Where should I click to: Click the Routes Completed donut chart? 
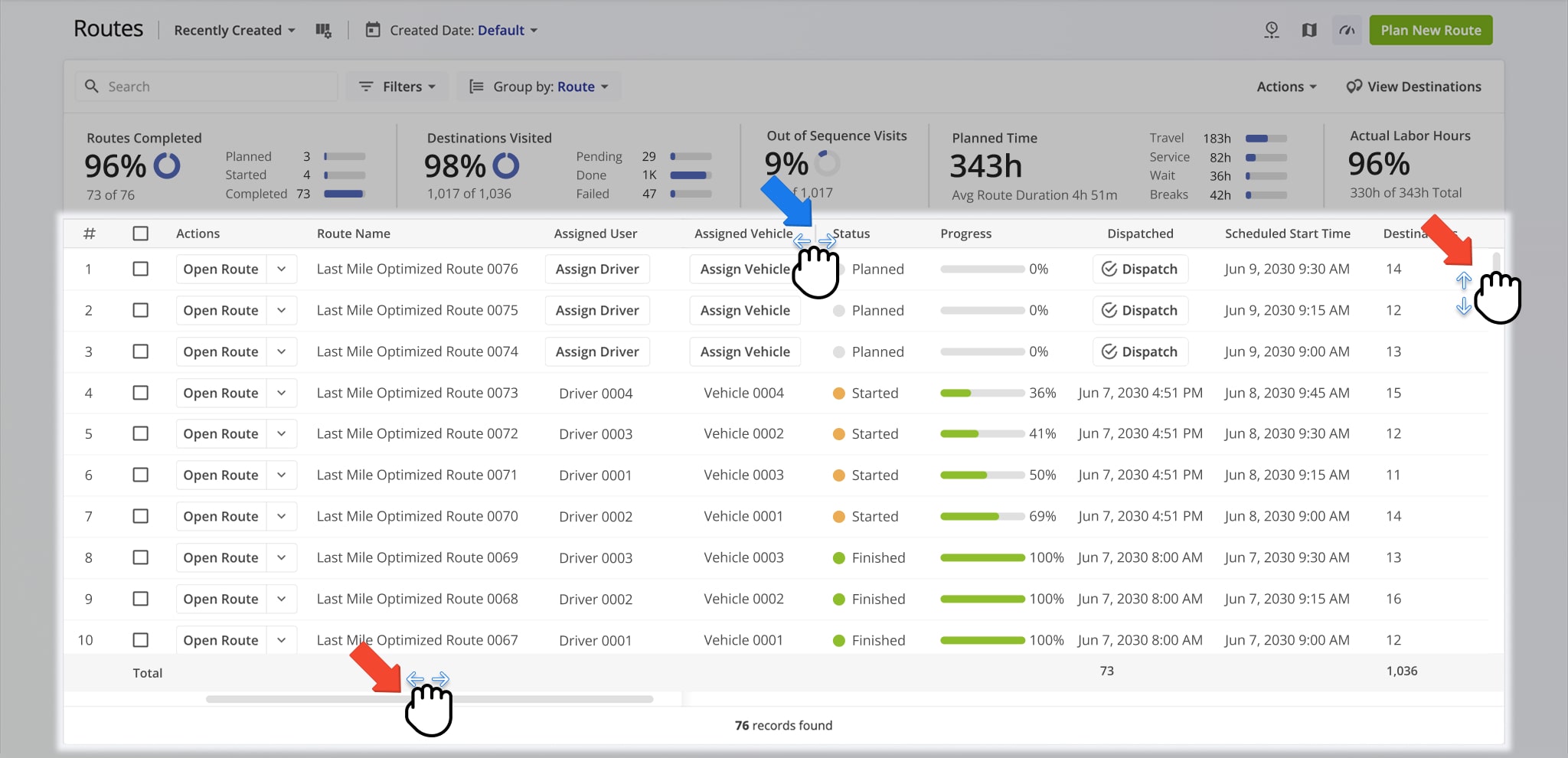[167, 165]
